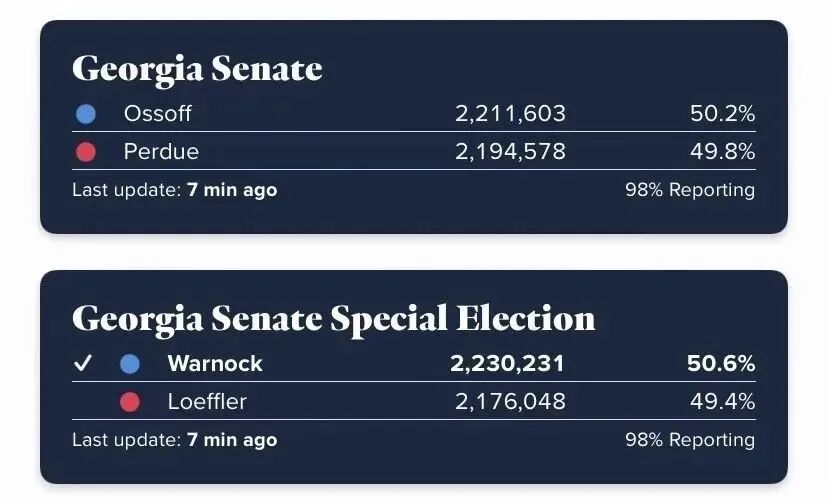Click Warnock's 50.6% percentage

coord(720,364)
